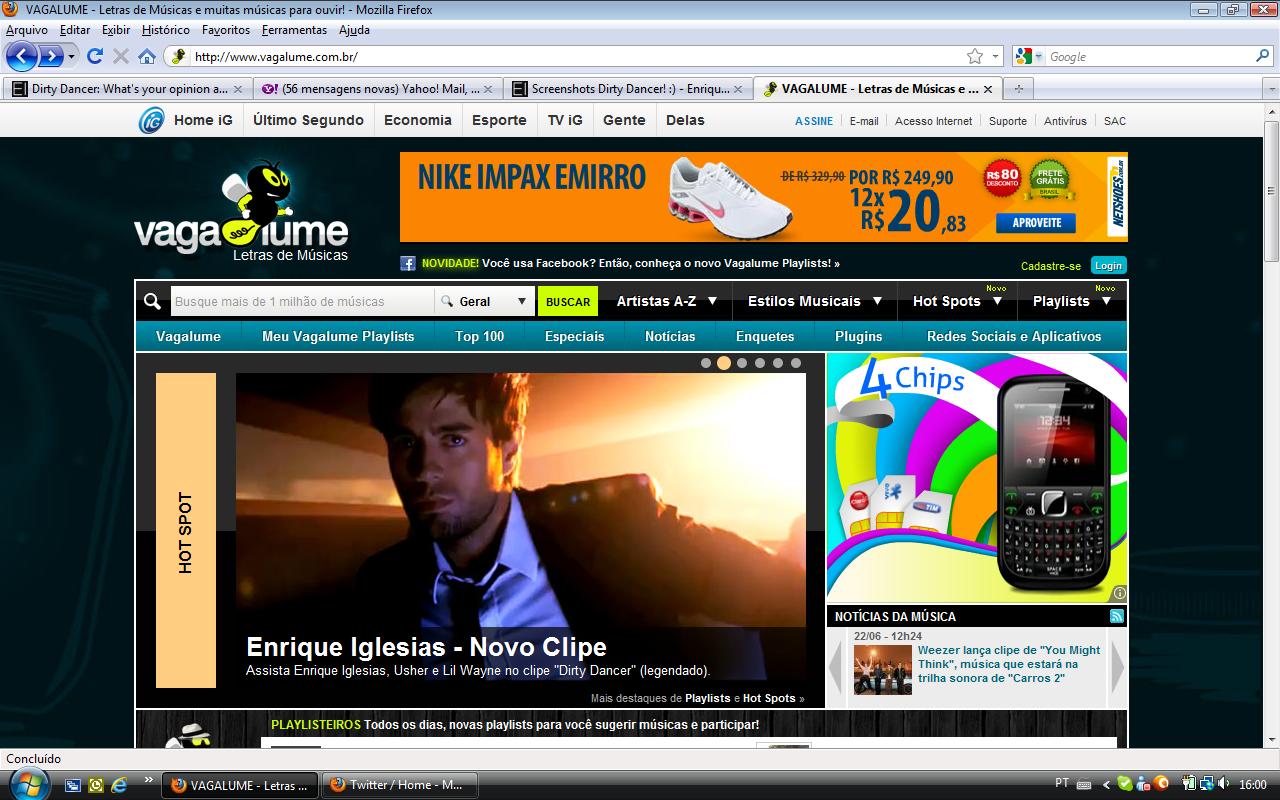Open the list all tabs dropdown
This screenshot has height=800, width=1280.
pos(1272,89)
